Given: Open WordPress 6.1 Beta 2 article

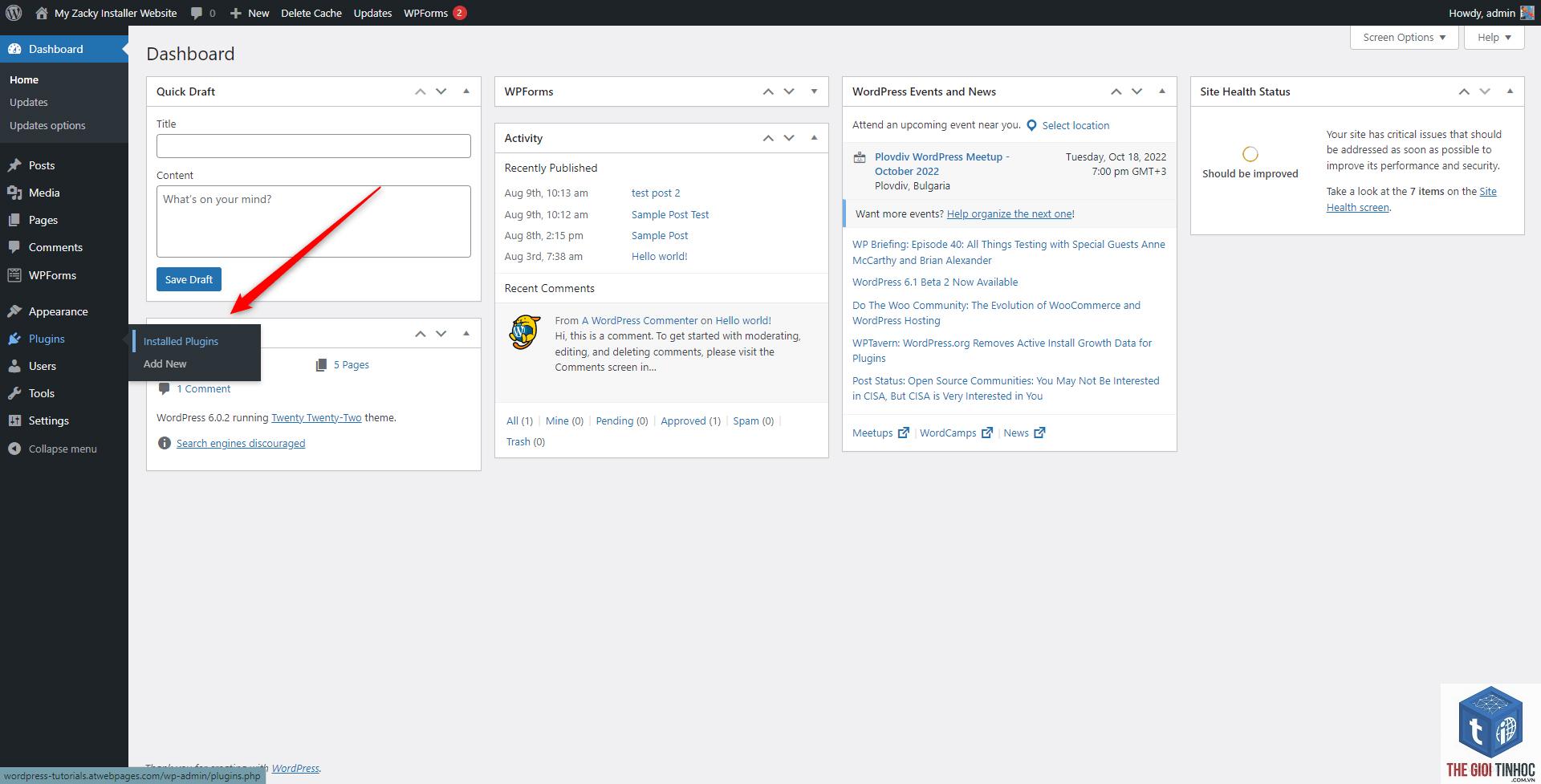Looking at the screenshot, I should (x=935, y=282).
